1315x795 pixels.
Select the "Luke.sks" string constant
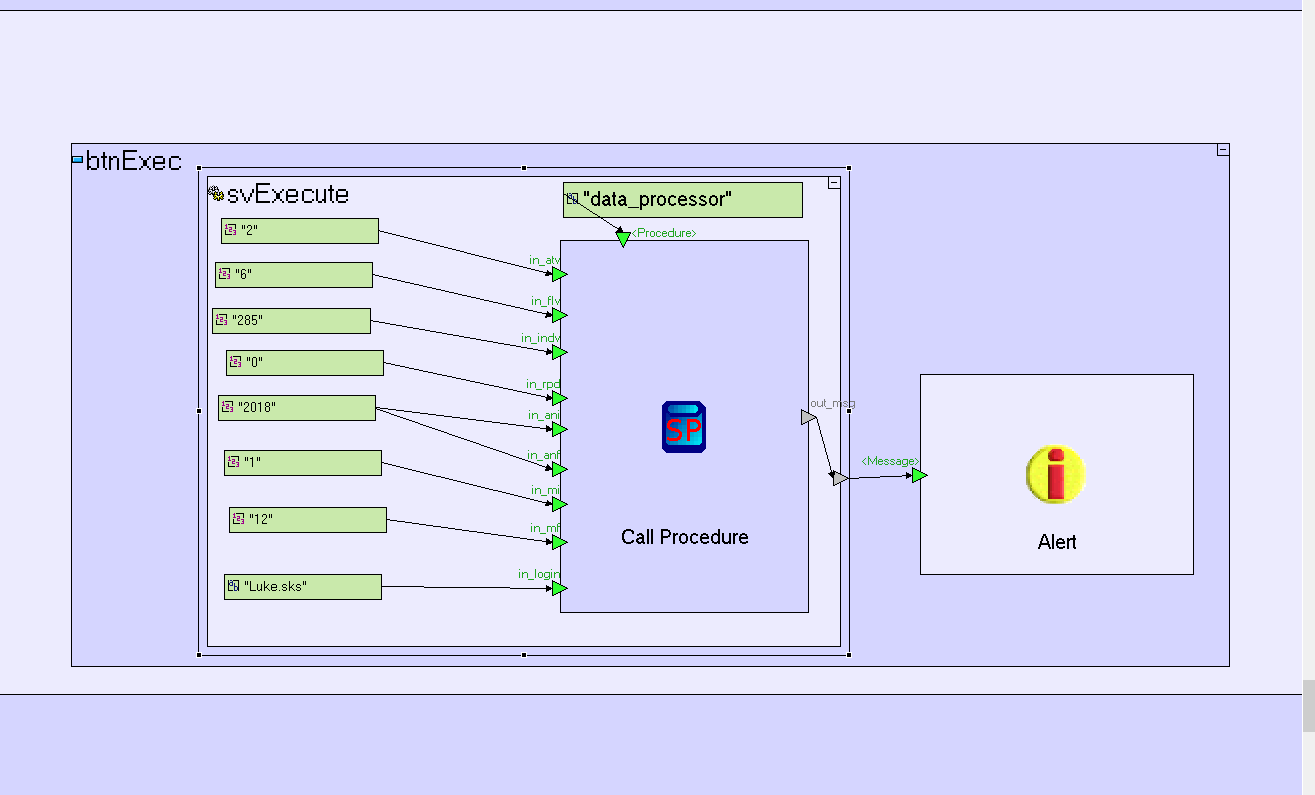pyautogui.click(x=303, y=587)
